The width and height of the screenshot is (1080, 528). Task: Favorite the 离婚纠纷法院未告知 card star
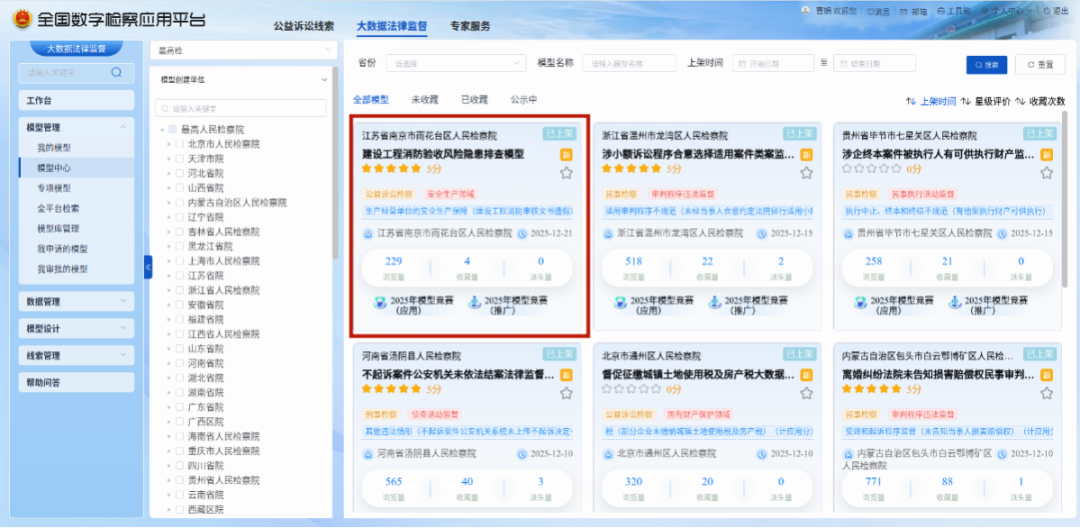(x=1046, y=393)
